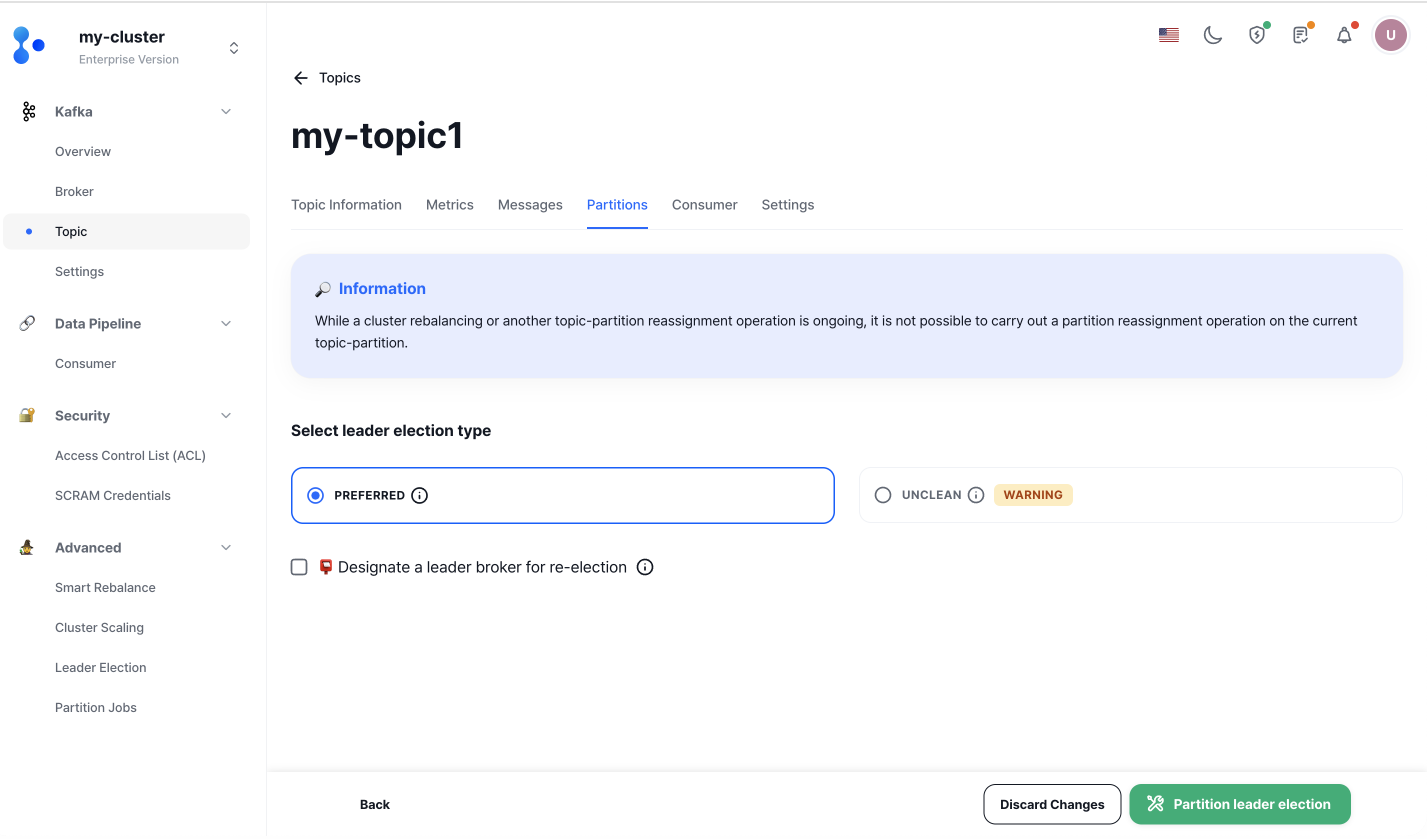Click info icon beside leader broker option
This screenshot has width=1427, height=839.
[x=645, y=567]
